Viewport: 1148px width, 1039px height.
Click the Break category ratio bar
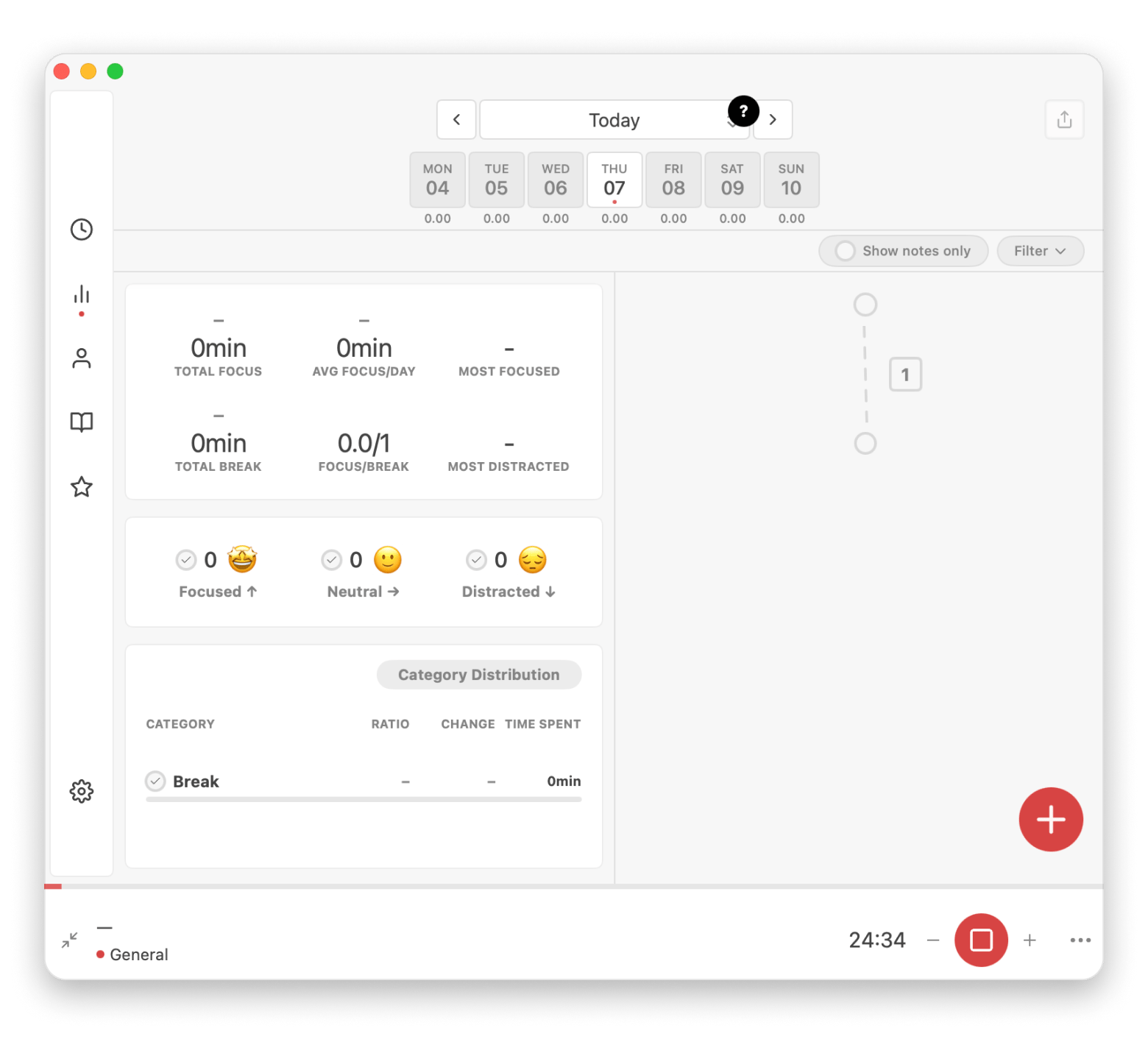coord(364,799)
